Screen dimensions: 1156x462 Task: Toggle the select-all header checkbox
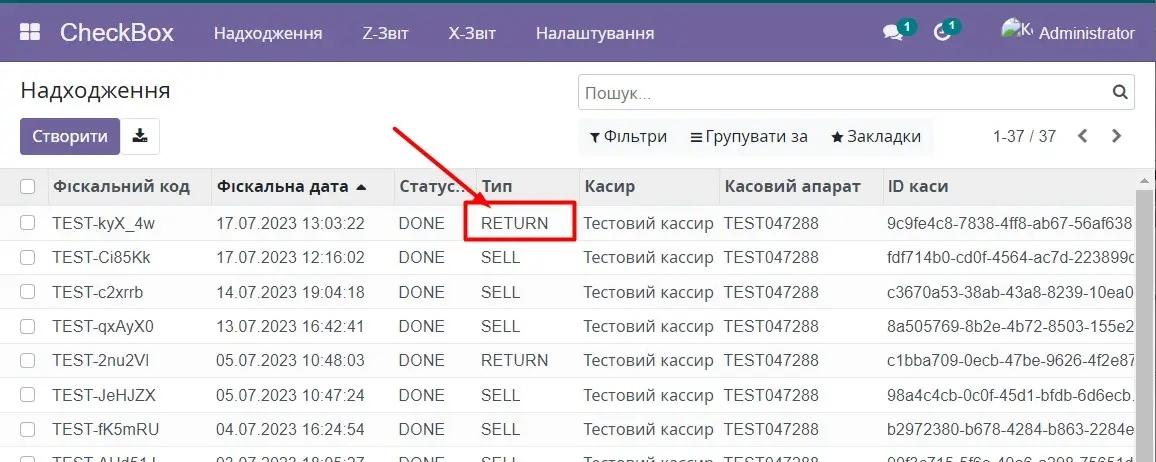28,187
